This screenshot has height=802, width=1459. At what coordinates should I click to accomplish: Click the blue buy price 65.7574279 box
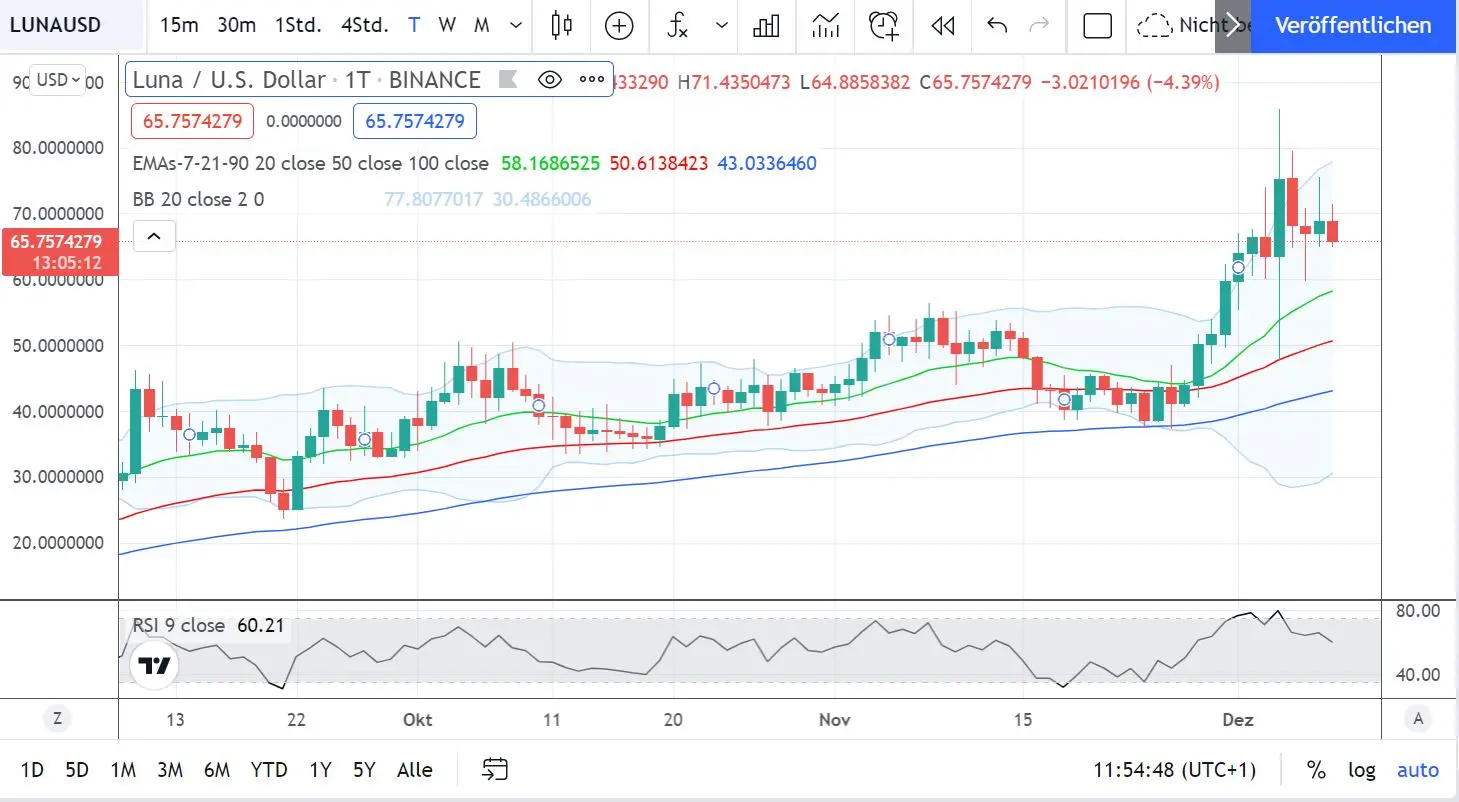(414, 122)
